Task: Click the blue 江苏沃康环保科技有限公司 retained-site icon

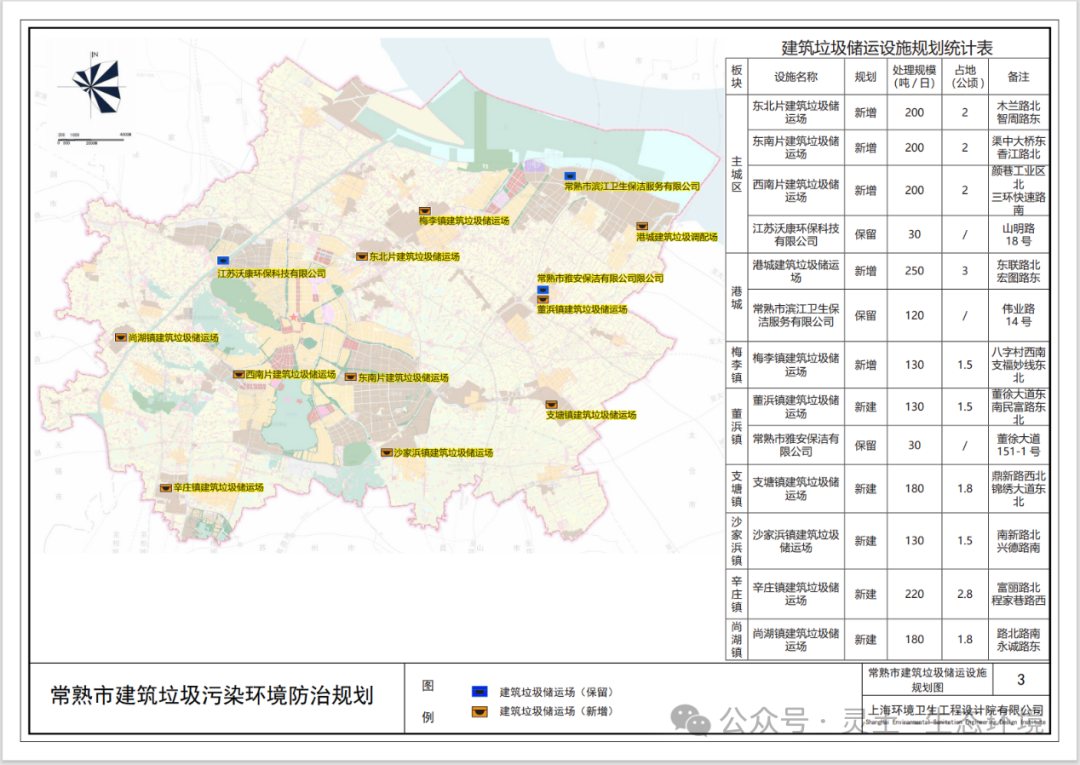Action: click(x=221, y=259)
